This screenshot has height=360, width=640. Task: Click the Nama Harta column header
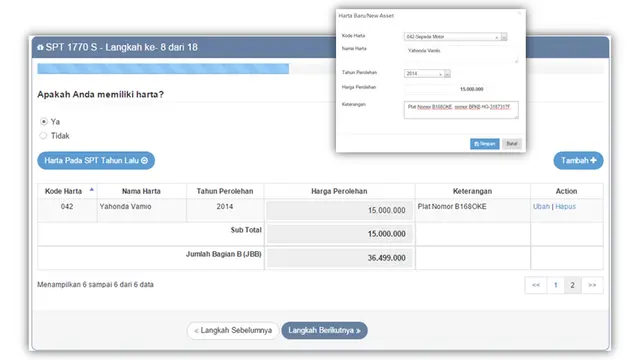click(x=141, y=191)
